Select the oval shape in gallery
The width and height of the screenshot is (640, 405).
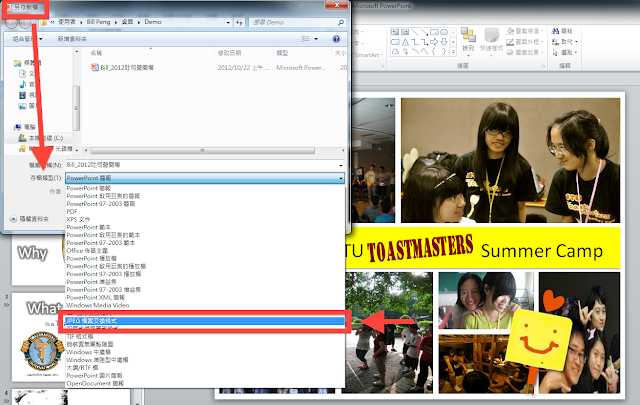coord(444,32)
